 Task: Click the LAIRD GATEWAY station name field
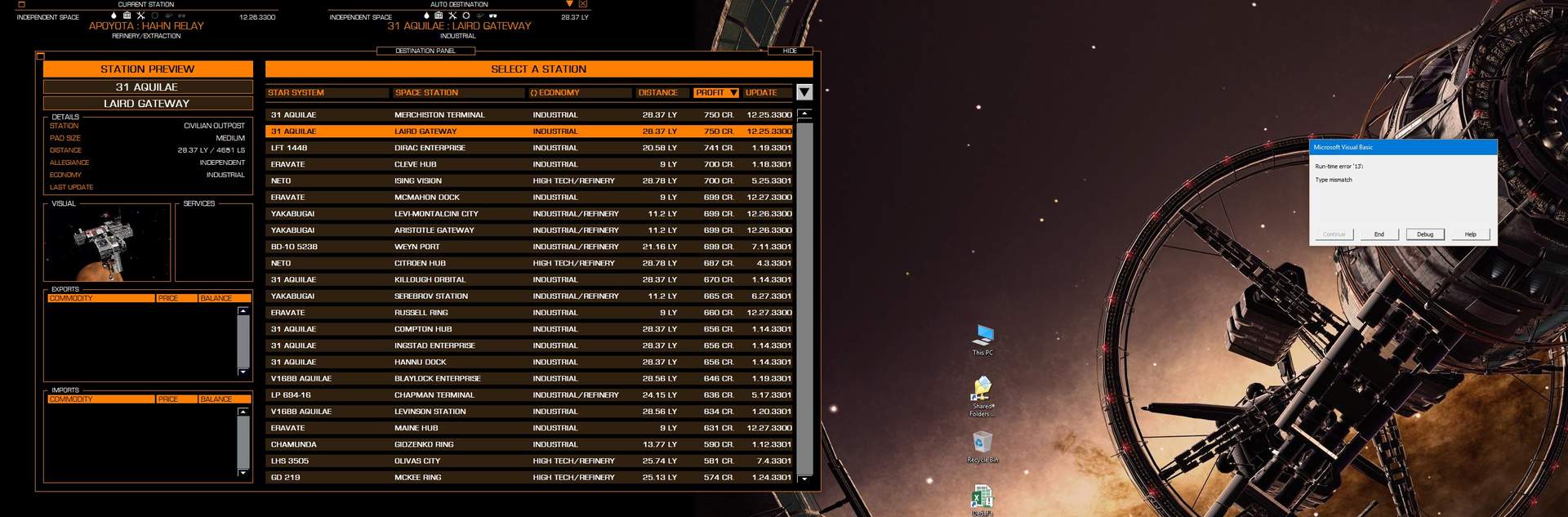pos(147,104)
